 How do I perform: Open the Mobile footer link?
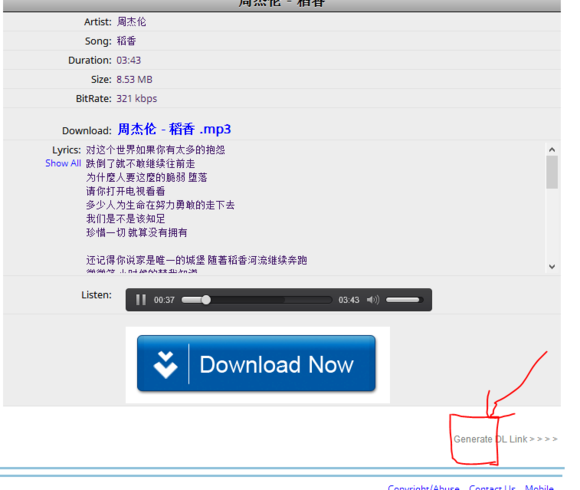pyautogui.click(x=539, y=487)
